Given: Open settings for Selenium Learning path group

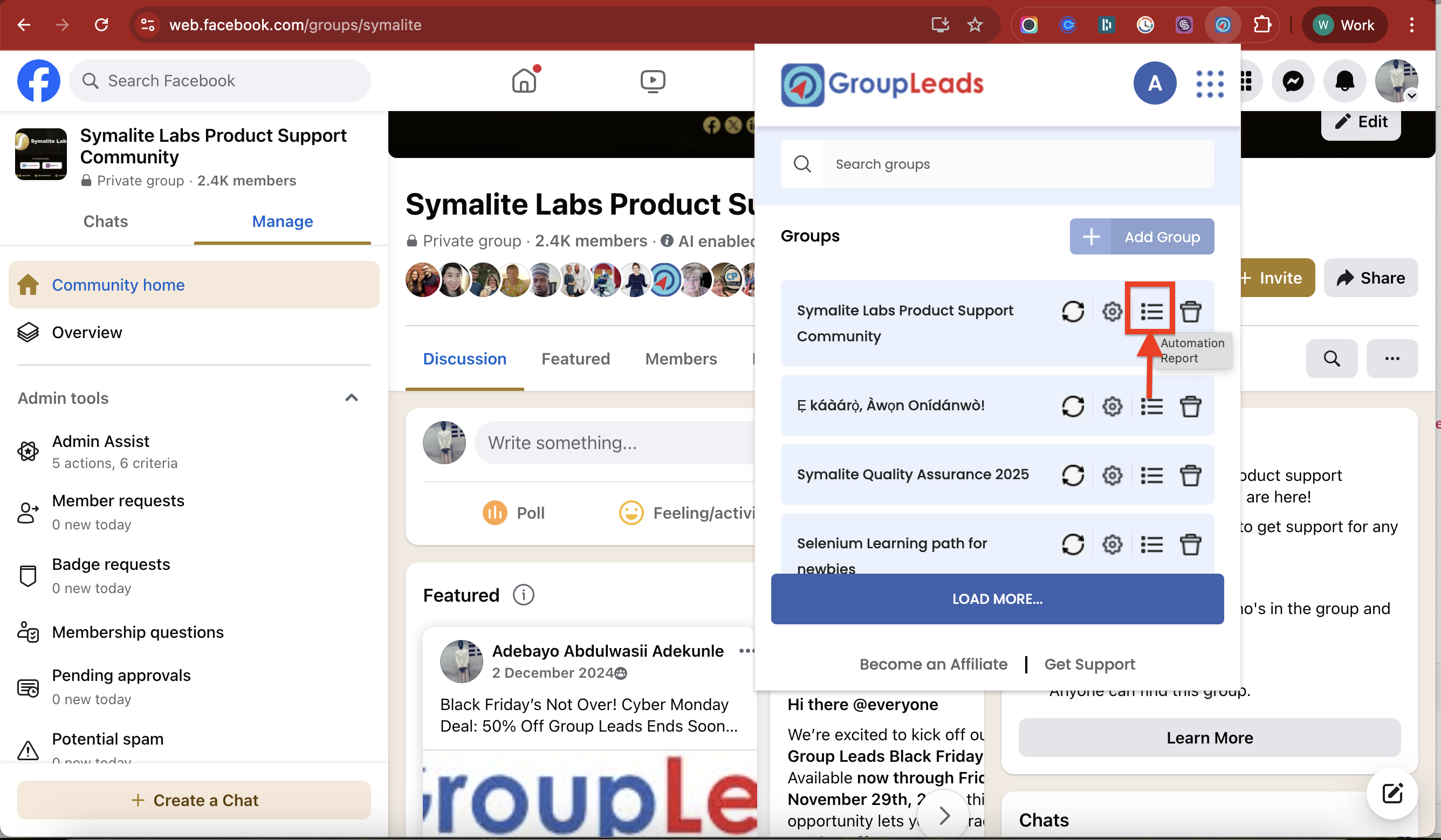Looking at the screenshot, I should 1111,545.
